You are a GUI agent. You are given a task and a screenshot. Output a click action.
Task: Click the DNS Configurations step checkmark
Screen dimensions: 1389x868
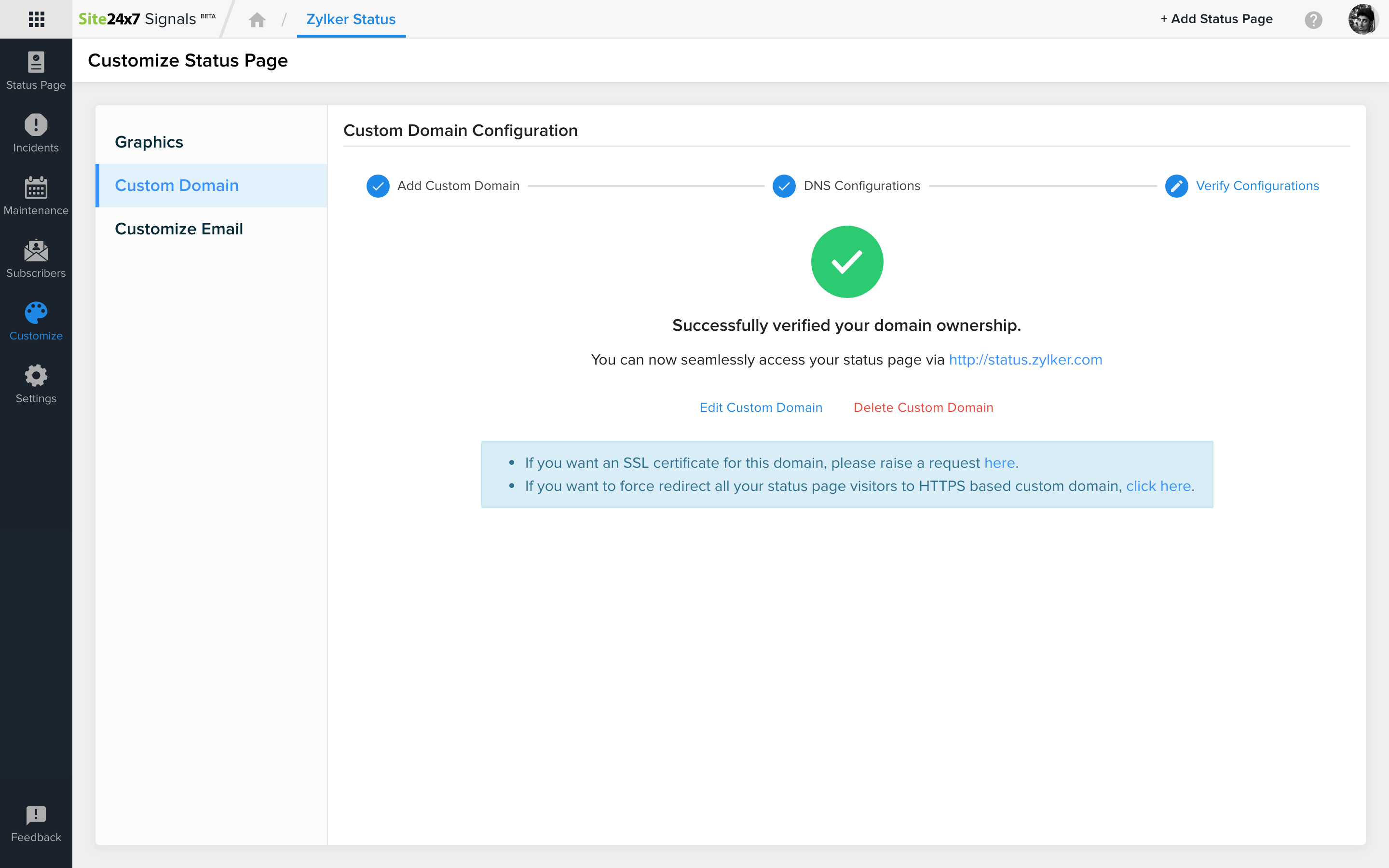tap(783, 186)
